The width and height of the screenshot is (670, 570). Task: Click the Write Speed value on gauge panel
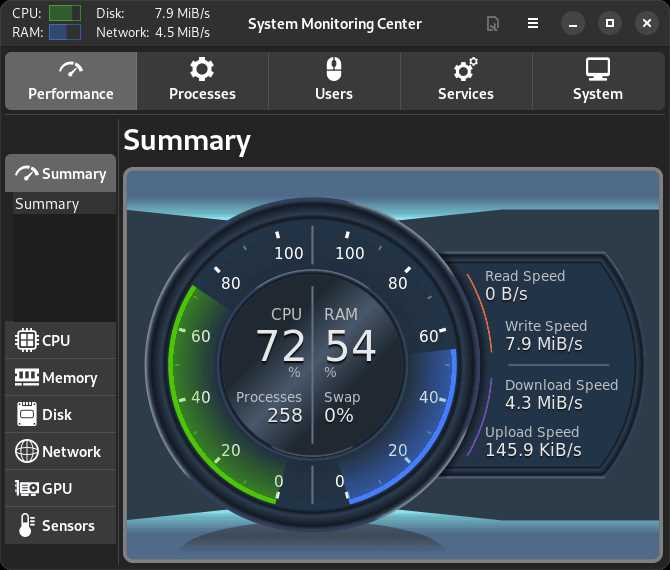[544, 344]
